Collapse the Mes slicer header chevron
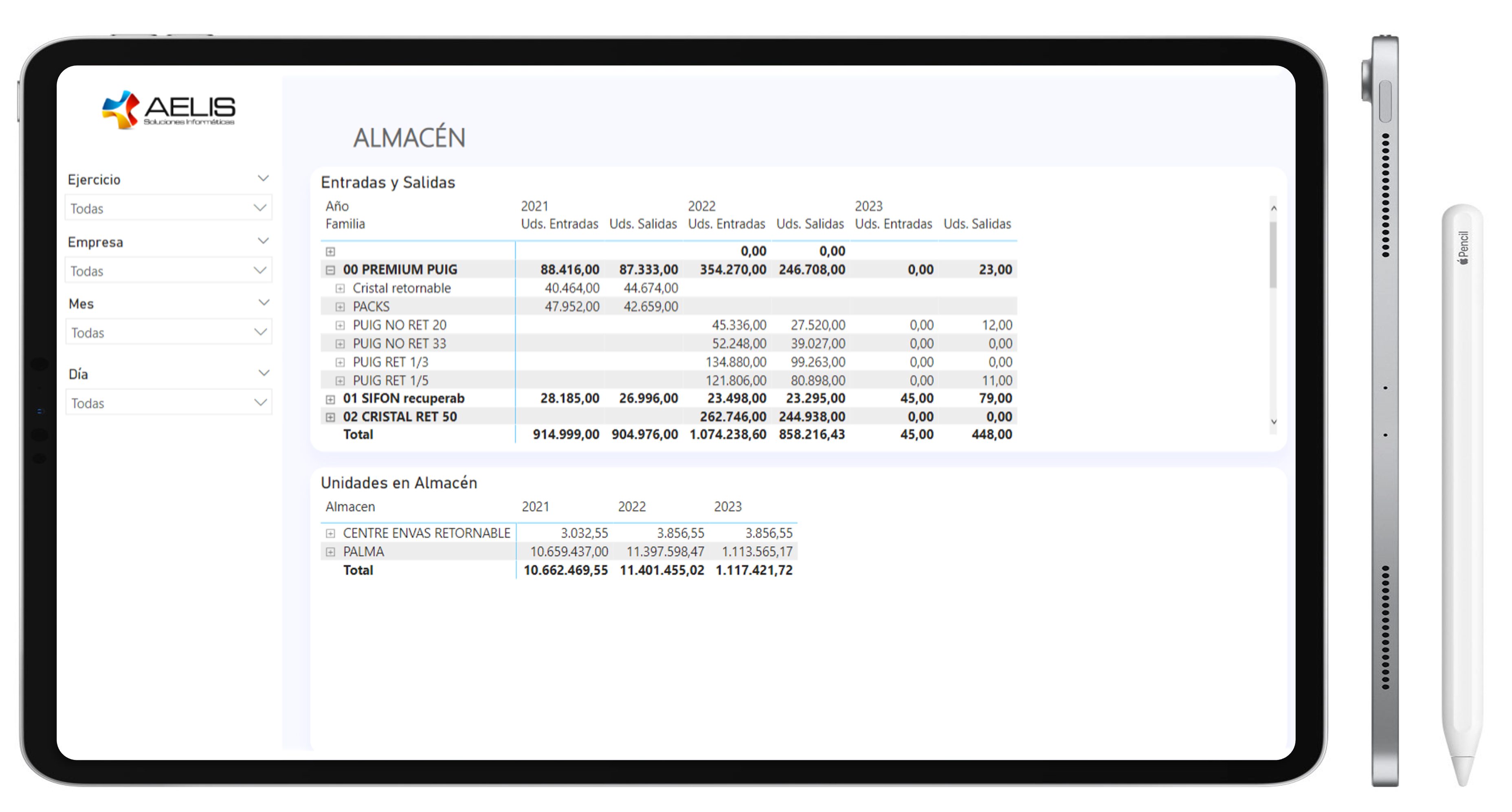Image resolution: width=1512 pixels, height=812 pixels. pyautogui.click(x=264, y=303)
